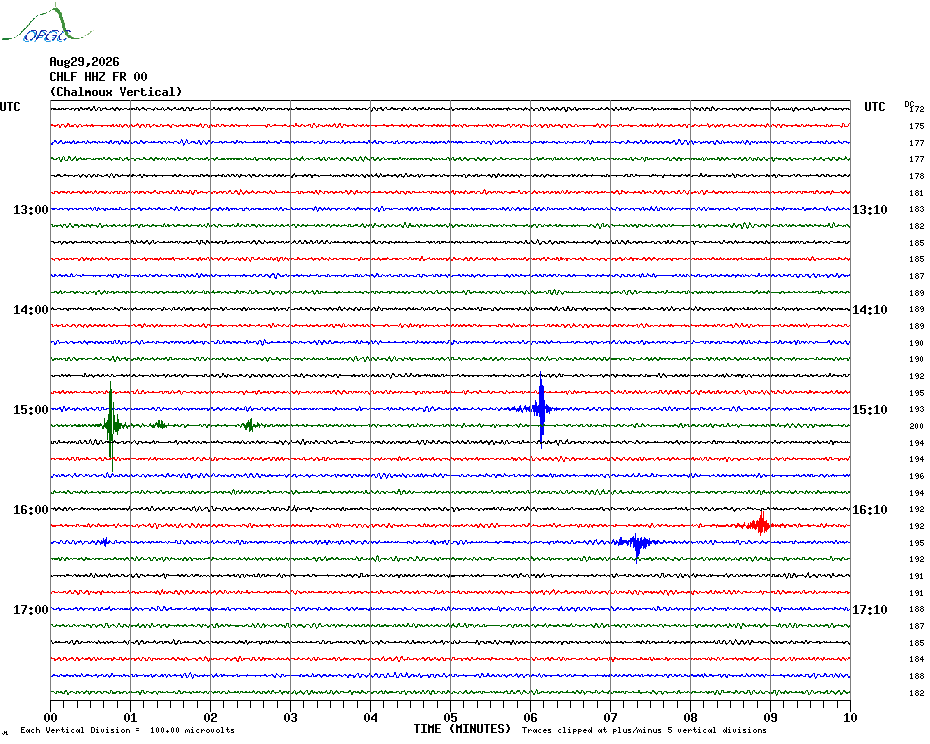
Task: Click the 17:10 label on the right
Action: pos(870,609)
